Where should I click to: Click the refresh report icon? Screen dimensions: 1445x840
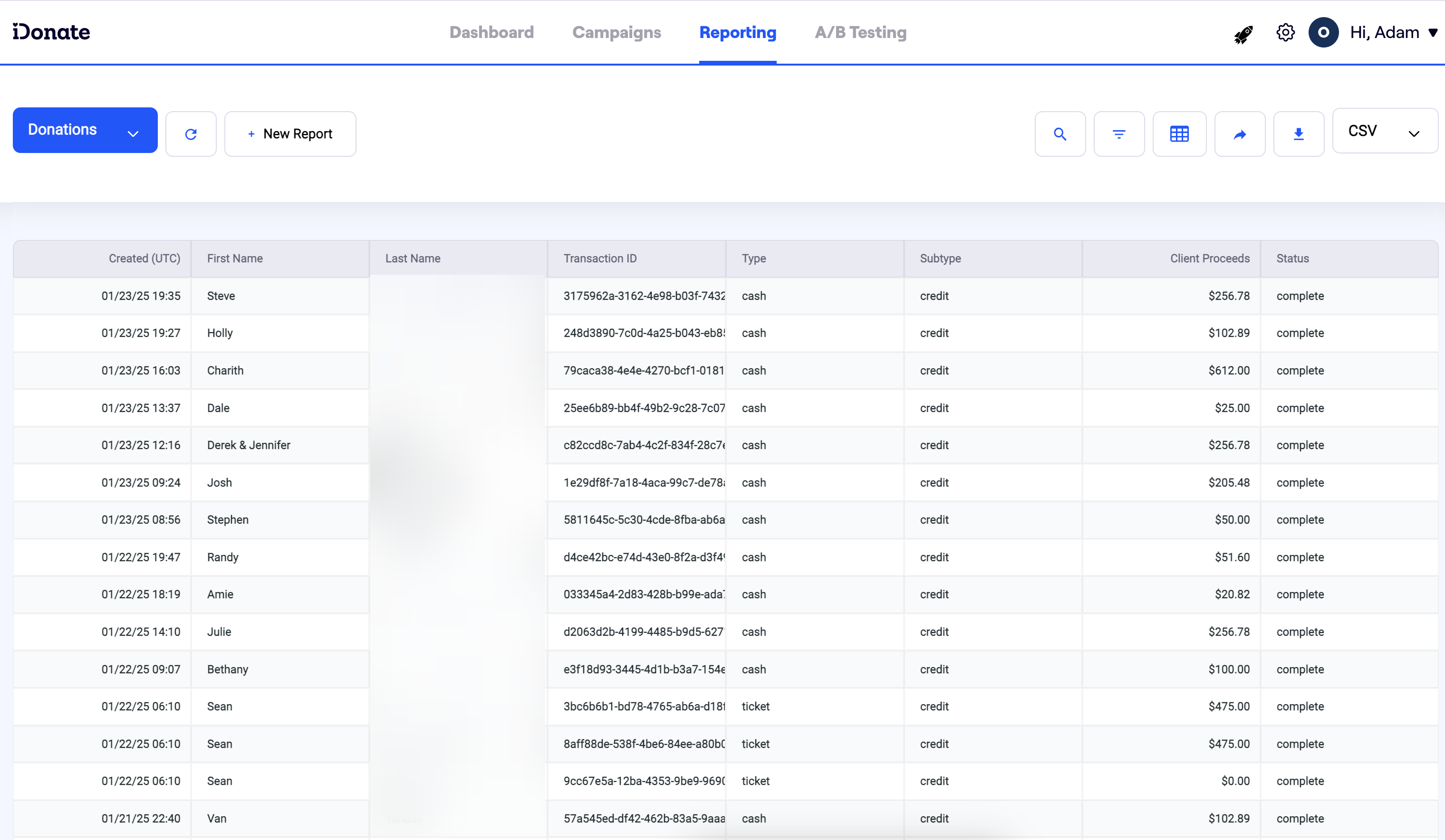pos(191,134)
